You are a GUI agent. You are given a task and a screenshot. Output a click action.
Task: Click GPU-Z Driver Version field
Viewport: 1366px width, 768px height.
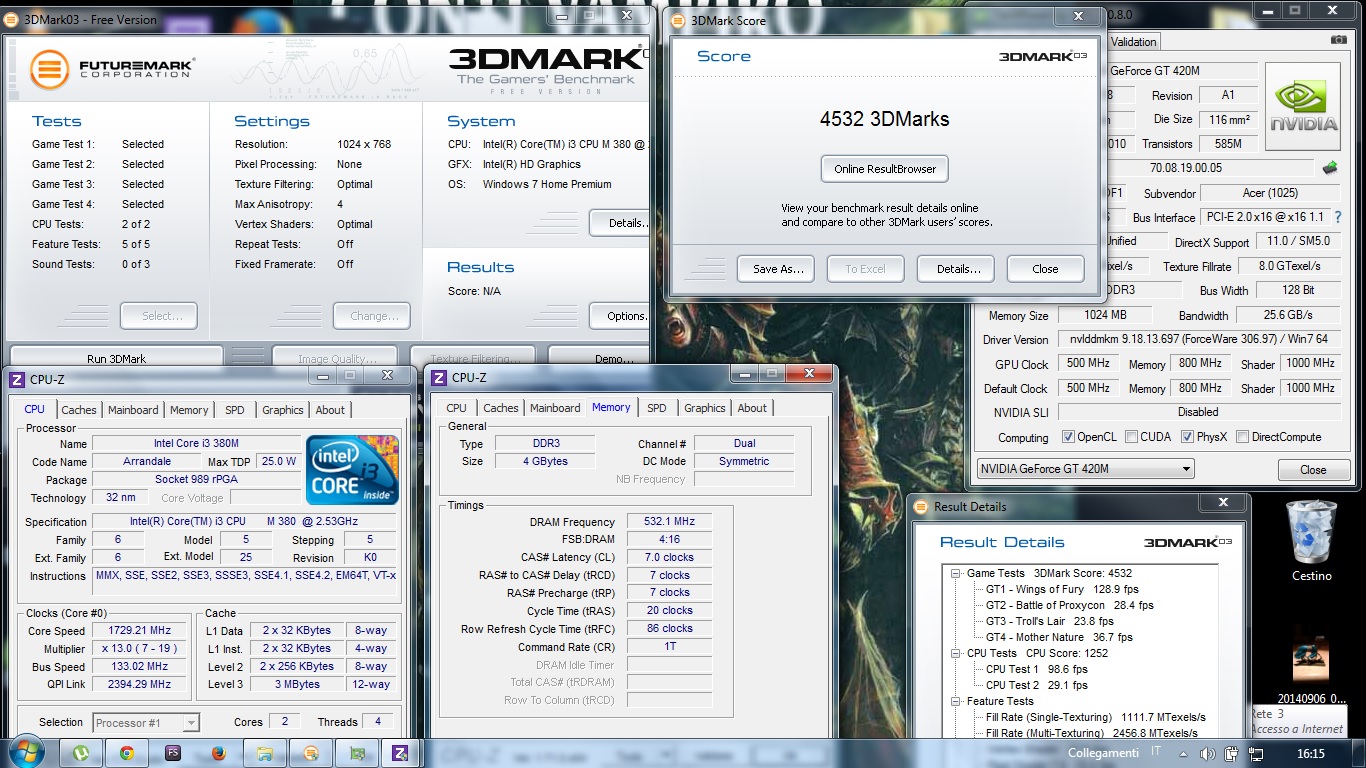coord(1199,339)
